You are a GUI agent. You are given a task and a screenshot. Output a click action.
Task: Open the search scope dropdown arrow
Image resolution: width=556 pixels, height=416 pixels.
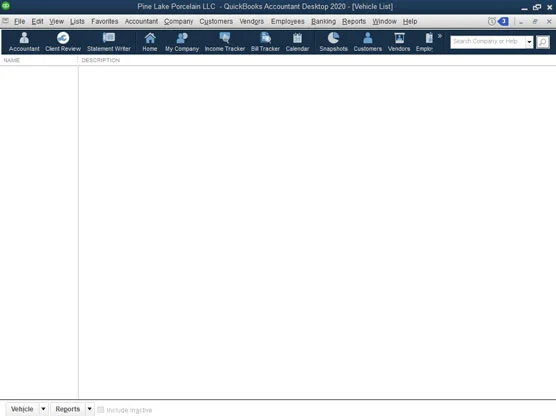click(x=529, y=42)
